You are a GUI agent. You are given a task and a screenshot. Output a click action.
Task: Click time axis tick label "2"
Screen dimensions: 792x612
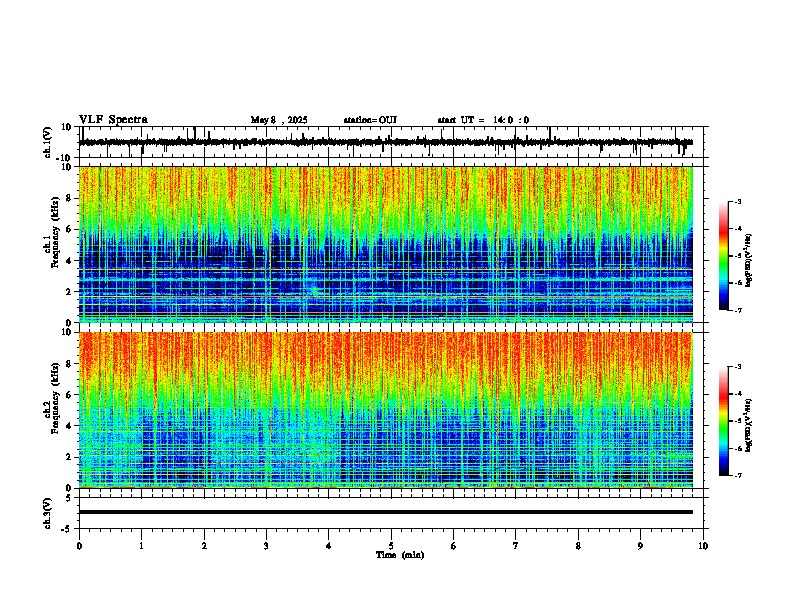[x=204, y=546]
